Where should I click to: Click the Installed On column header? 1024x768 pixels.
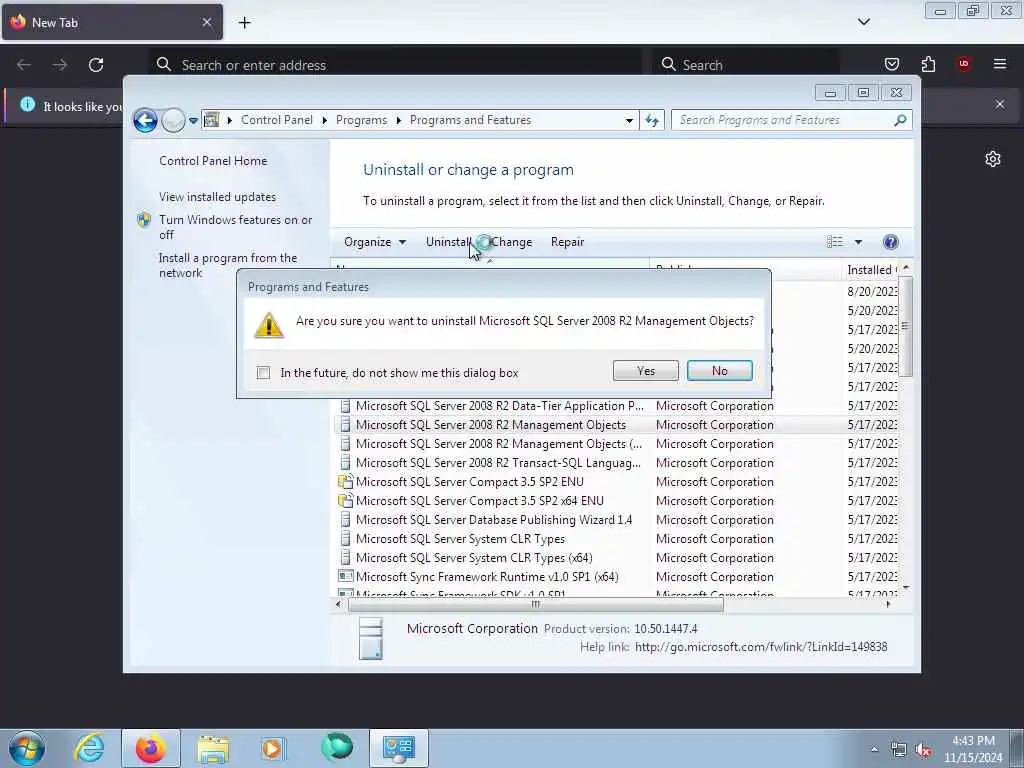click(x=871, y=270)
